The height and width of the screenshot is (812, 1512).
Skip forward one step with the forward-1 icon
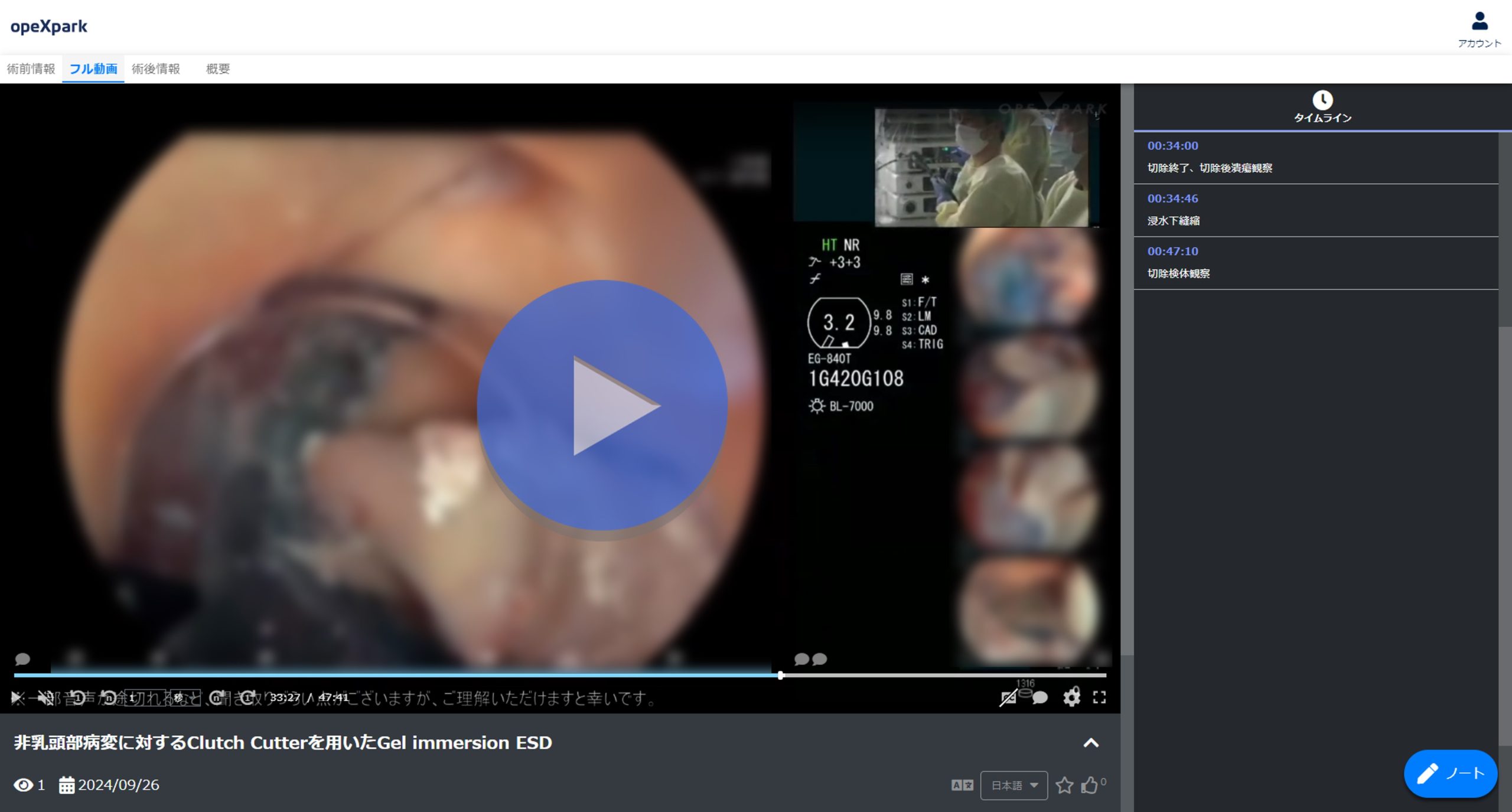click(247, 698)
